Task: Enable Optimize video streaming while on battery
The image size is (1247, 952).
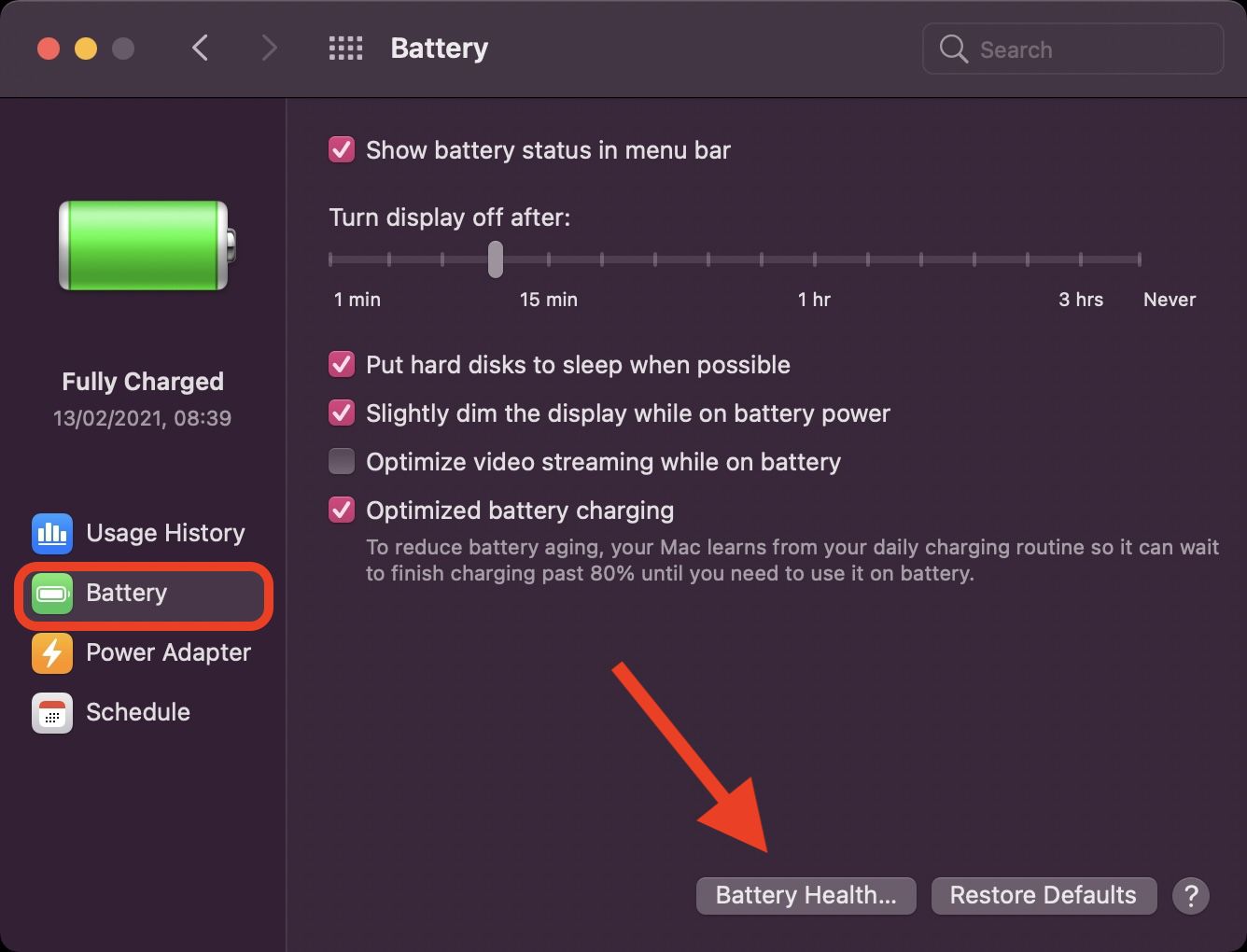Action: click(x=342, y=461)
